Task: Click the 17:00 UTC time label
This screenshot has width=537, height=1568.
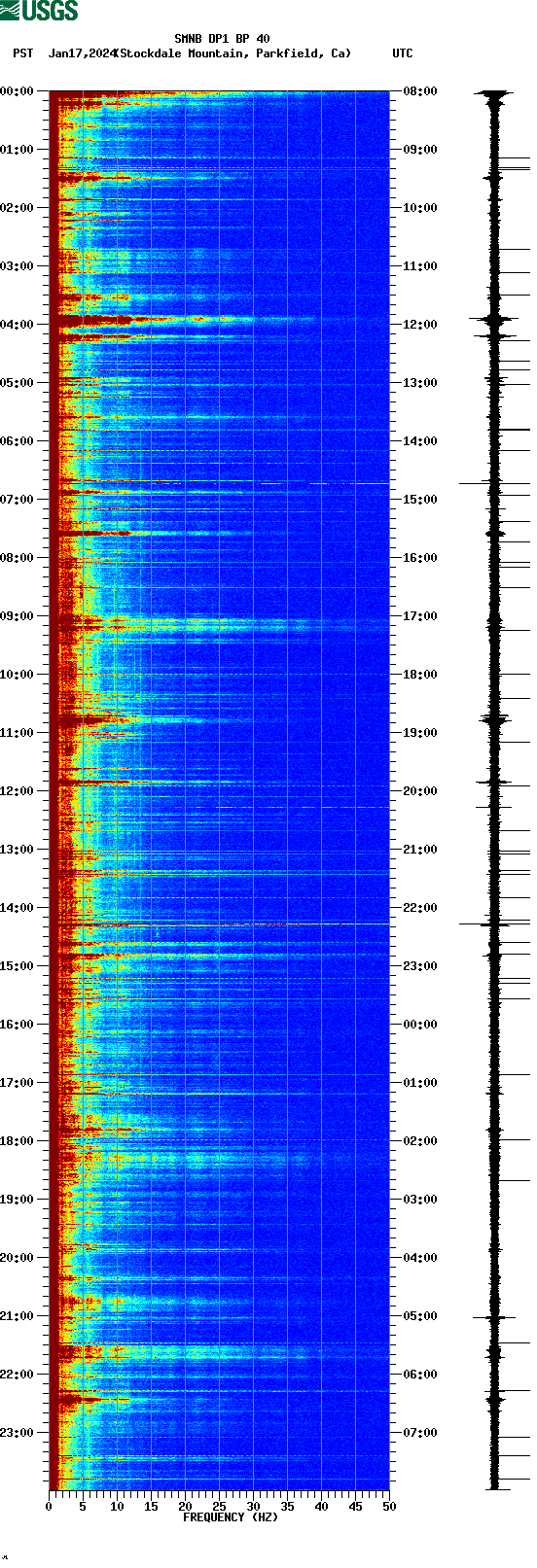Action: tap(419, 616)
